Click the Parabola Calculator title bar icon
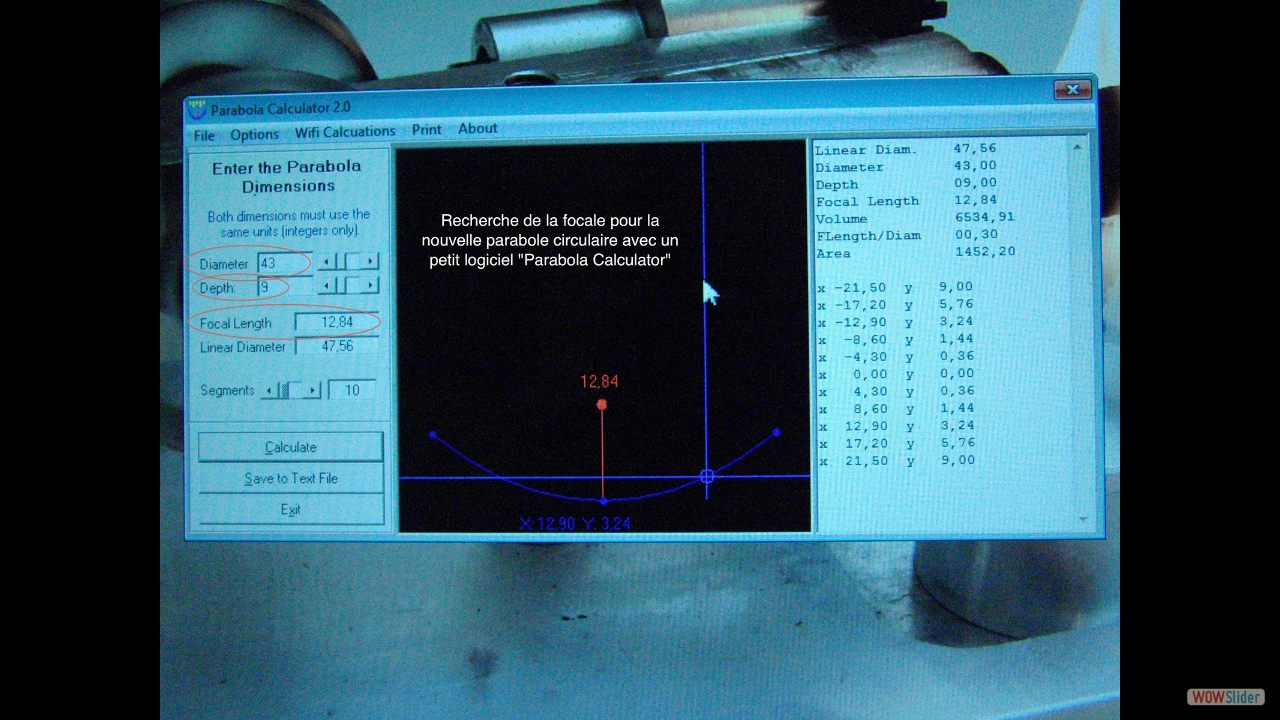The width and height of the screenshot is (1280, 720). (198, 109)
